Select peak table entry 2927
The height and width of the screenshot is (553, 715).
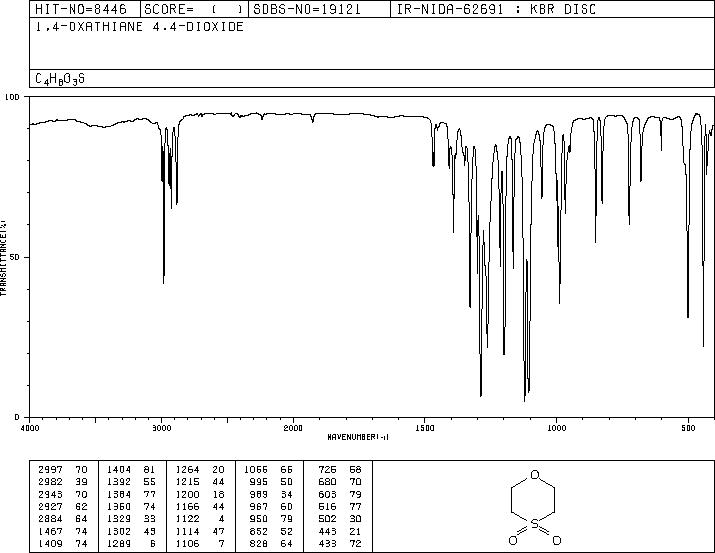50,506
